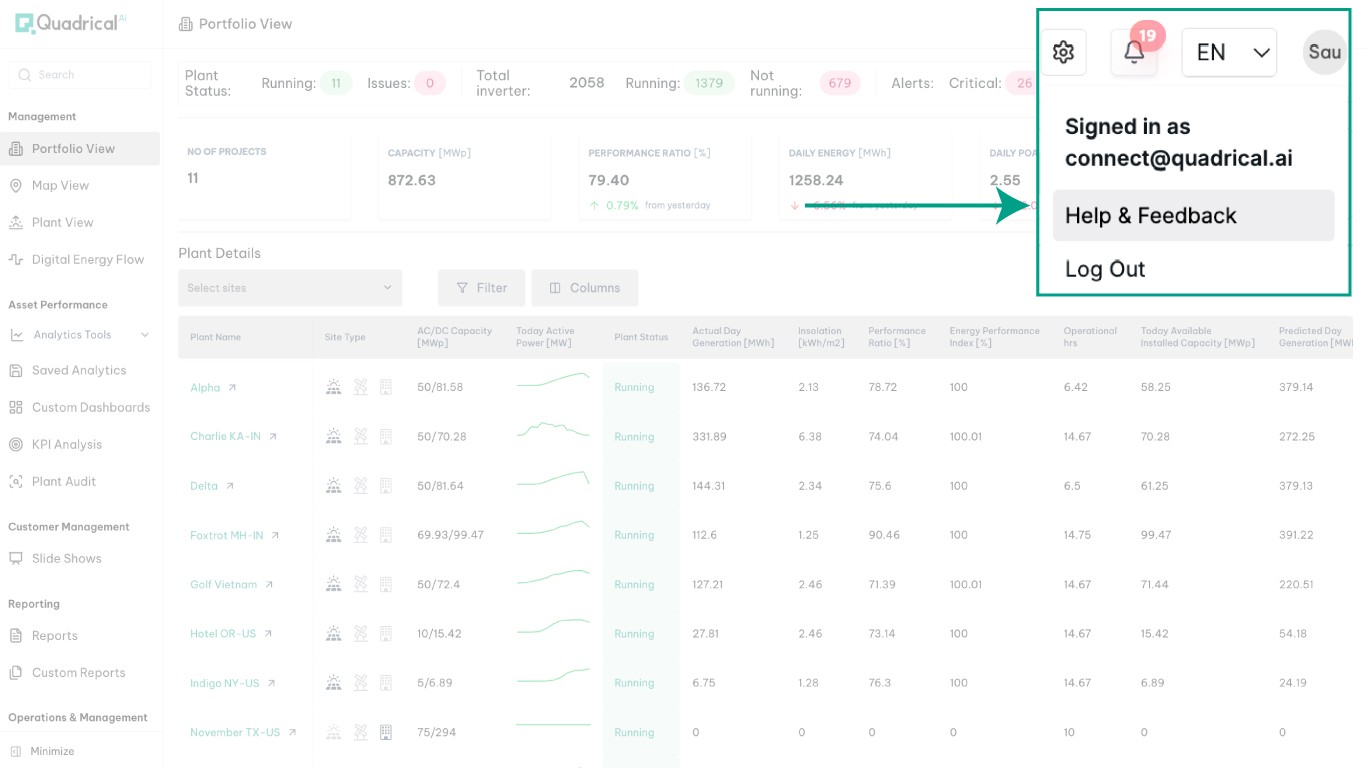The height and width of the screenshot is (768, 1366).
Task: Open Plant View from the sidebar
Action: 62,223
